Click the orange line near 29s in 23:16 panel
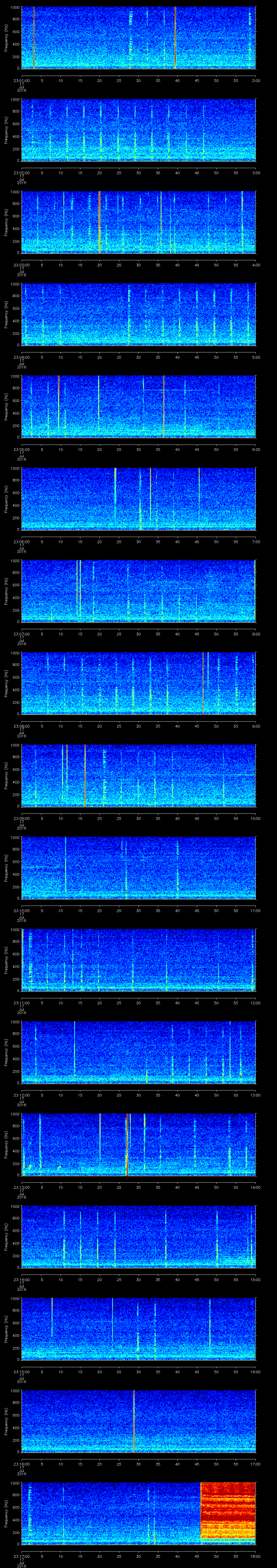The height and width of the screenshot is (1568, 277). click(x=134, y=1421)
